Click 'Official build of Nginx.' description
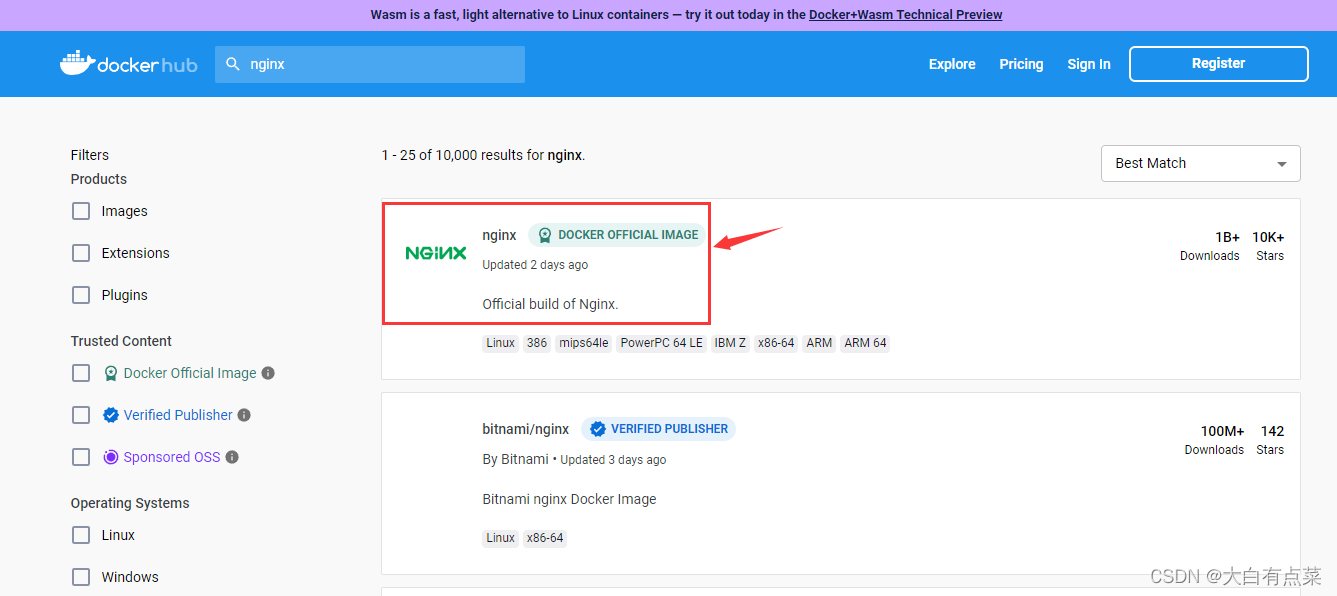Image resolution: width=1337 pixels, height=596 pixels. click(550, 304)
